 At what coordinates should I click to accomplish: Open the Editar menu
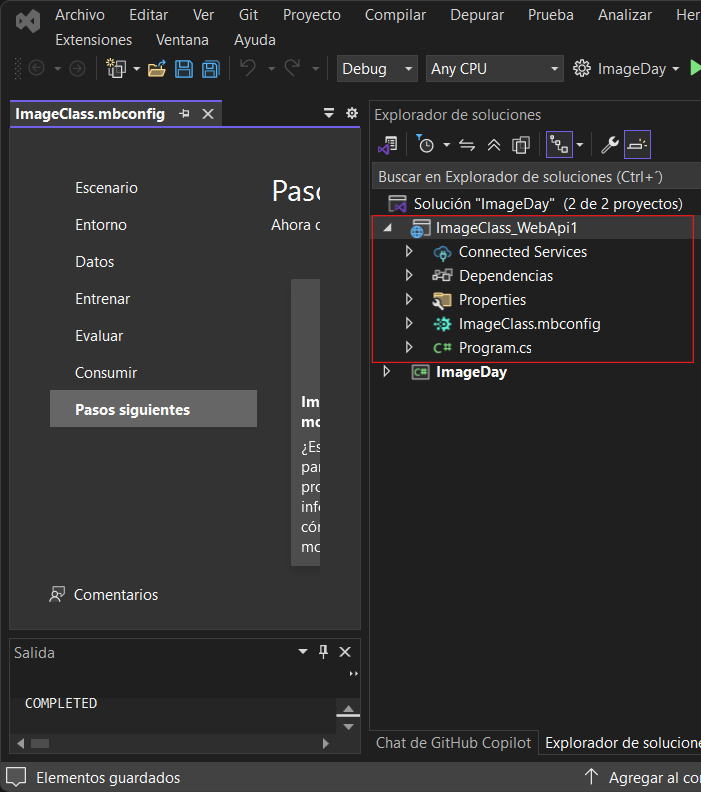pos(148,15)
